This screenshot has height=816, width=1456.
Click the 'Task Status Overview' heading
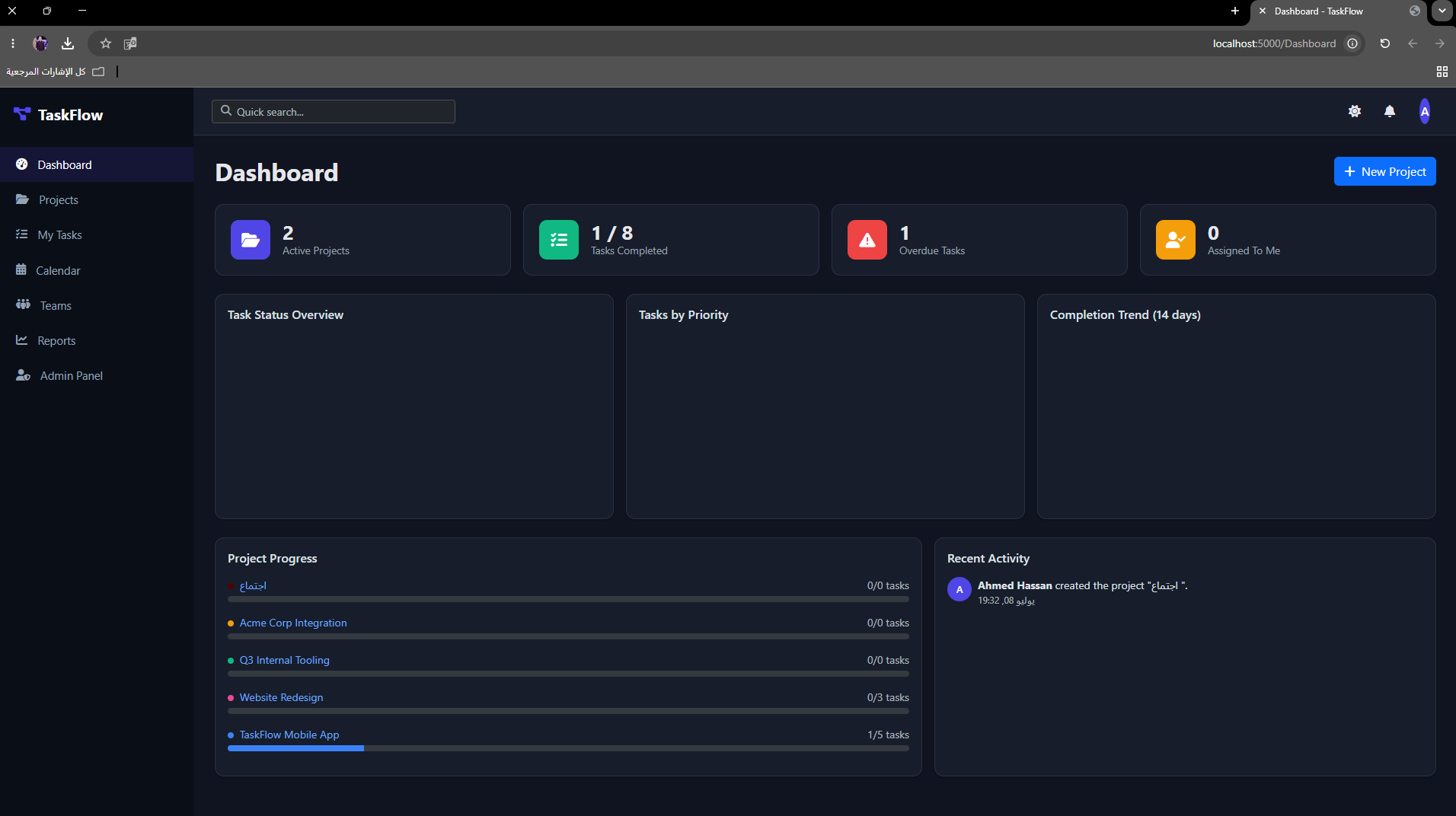[x=286, y=314]
